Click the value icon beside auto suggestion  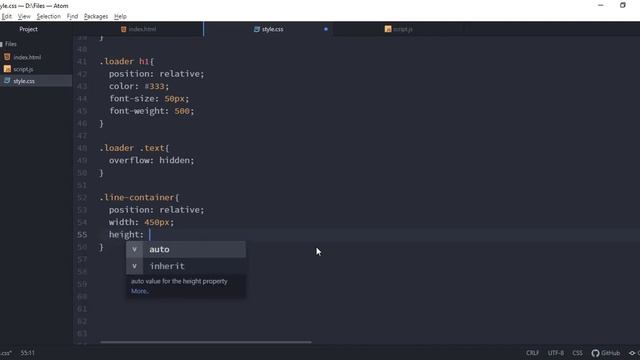tap(134, 249)
